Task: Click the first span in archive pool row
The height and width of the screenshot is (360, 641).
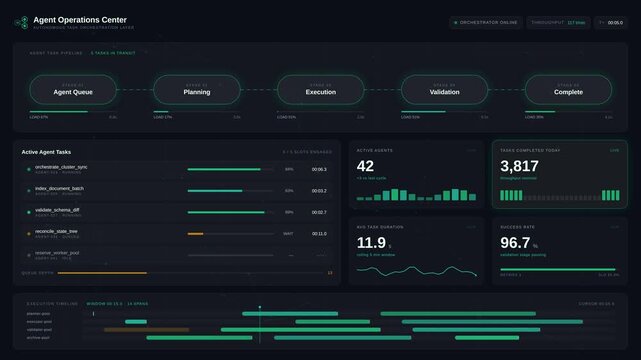Action: pos(199,338)
